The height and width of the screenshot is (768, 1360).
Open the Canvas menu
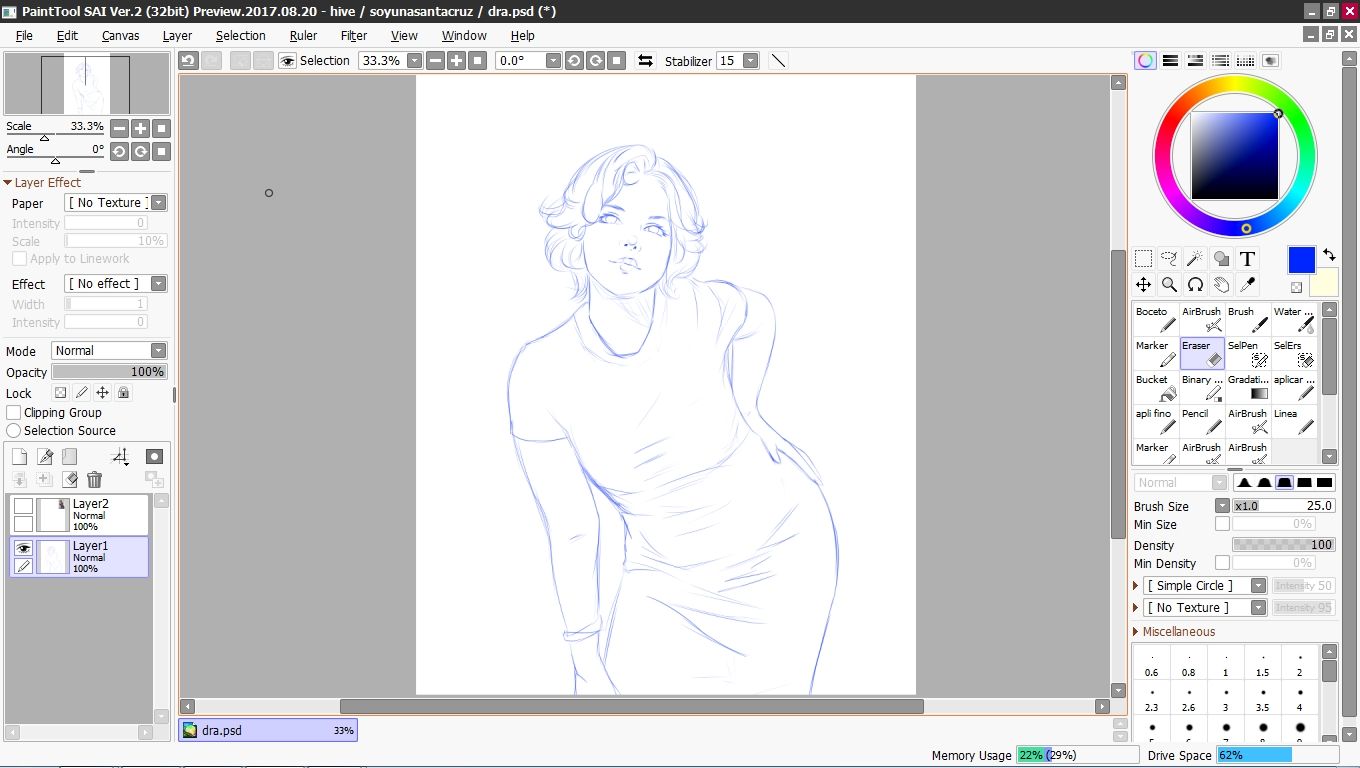point(121,36)
